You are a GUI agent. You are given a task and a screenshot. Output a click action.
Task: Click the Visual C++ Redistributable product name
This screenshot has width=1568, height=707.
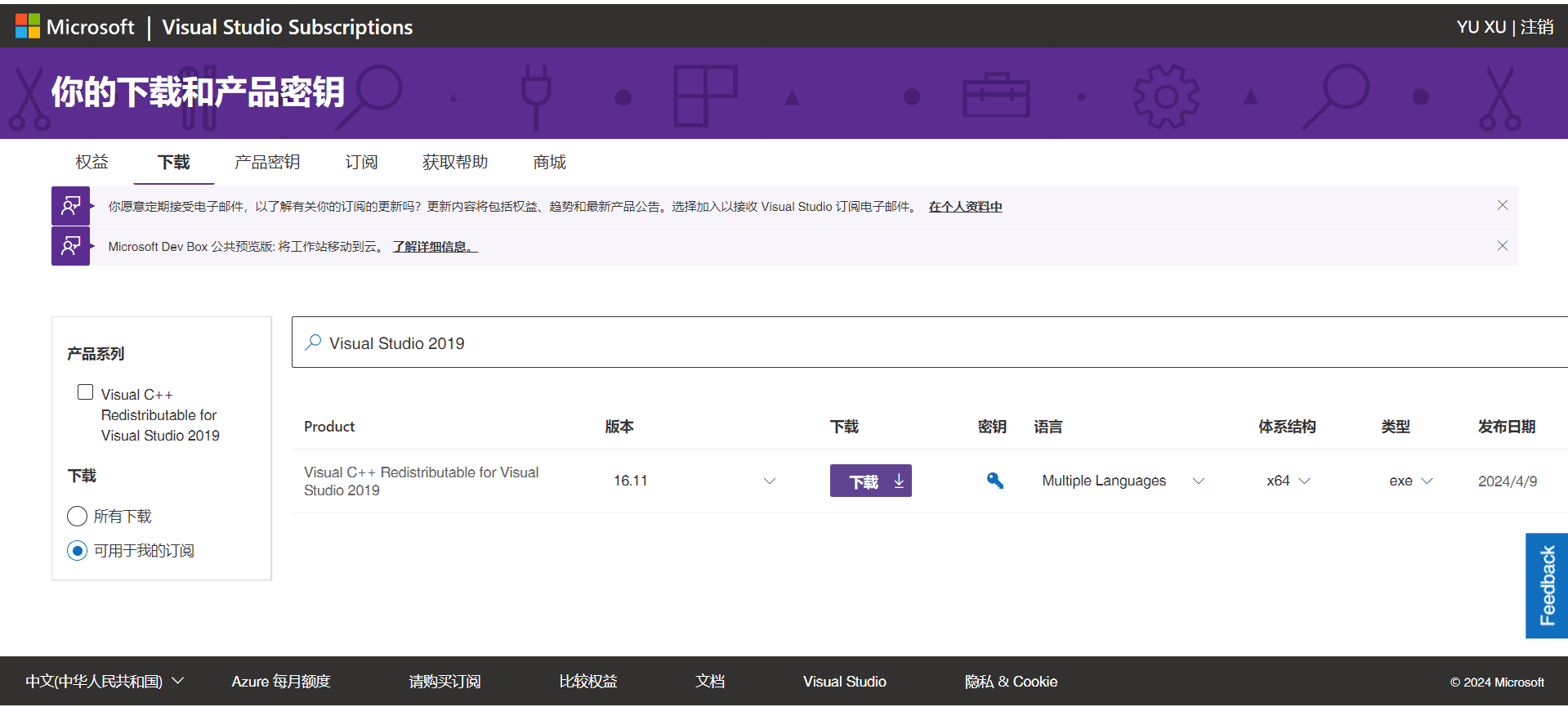point(422,481)
